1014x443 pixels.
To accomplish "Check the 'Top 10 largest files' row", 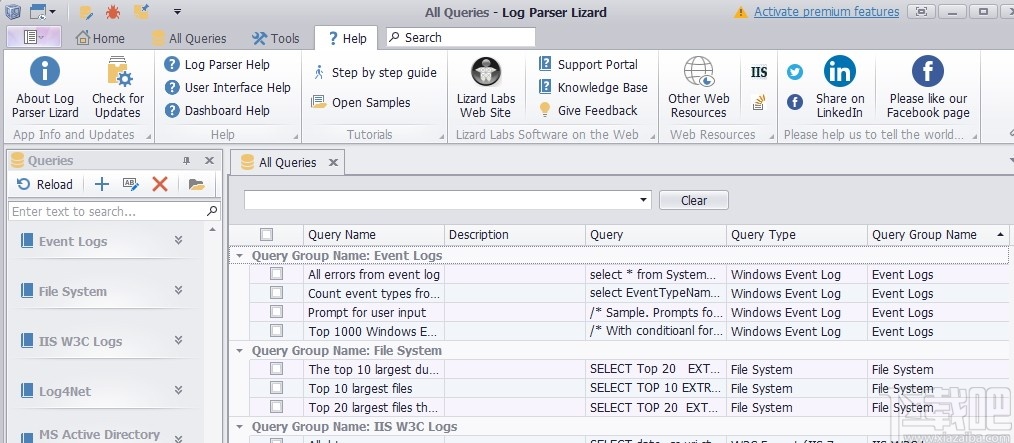I will (277, 388).
